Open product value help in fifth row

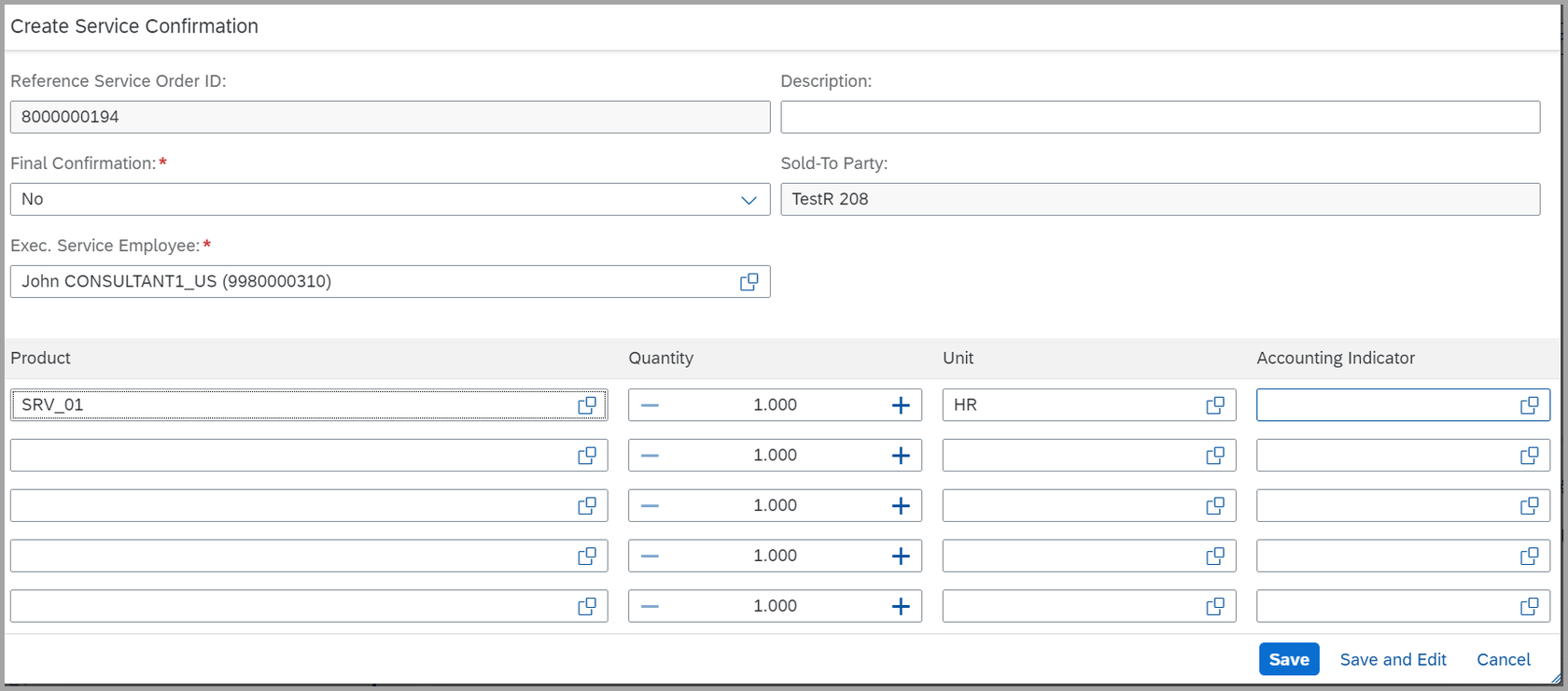(x=587, y=607)
